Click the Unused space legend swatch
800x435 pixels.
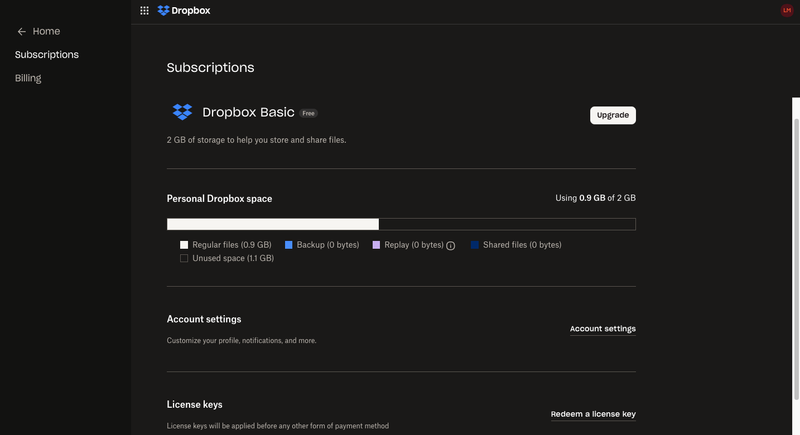tap(184, 258)
